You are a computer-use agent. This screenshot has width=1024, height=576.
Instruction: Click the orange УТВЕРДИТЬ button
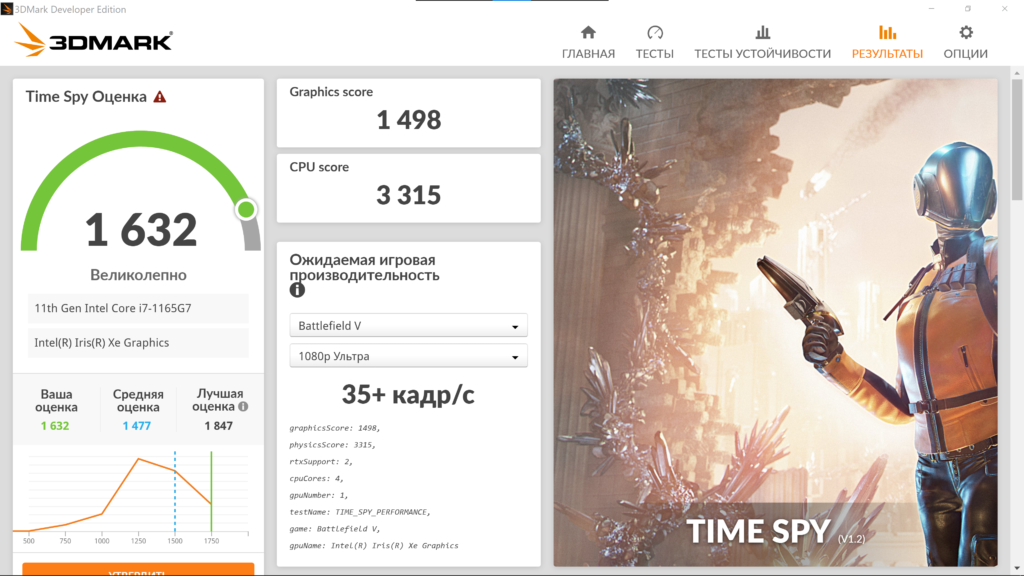[x=138, y=569]
